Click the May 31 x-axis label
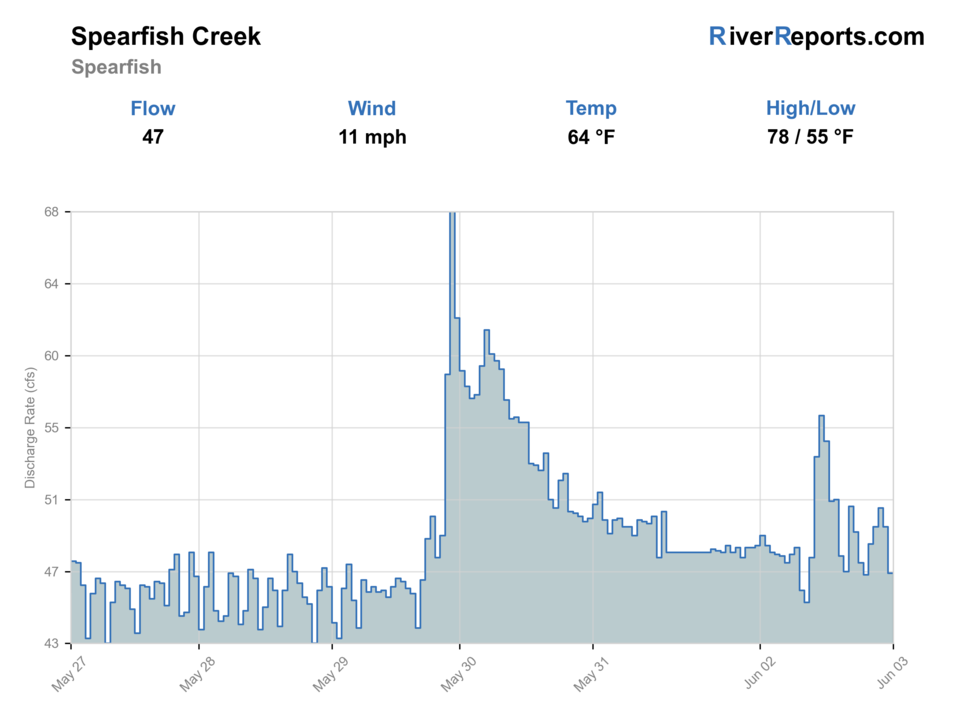The image size is (960, 720). click(x=590, y=674)
